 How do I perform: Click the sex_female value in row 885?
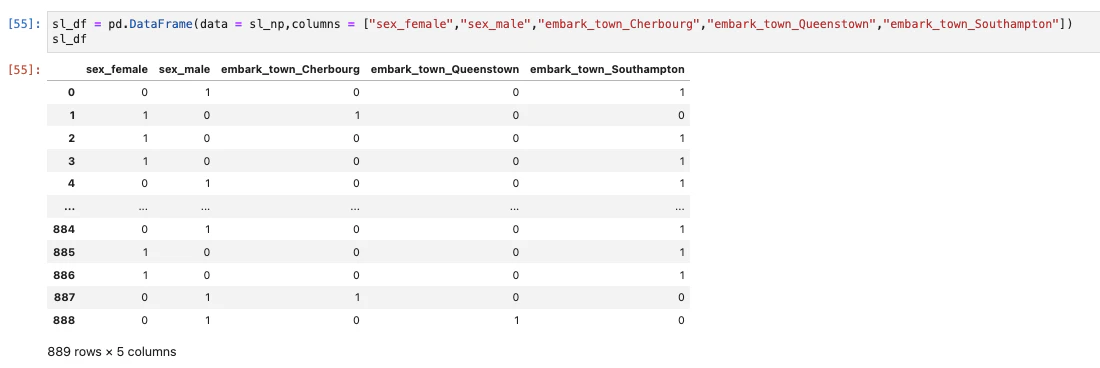coord(145,252)
